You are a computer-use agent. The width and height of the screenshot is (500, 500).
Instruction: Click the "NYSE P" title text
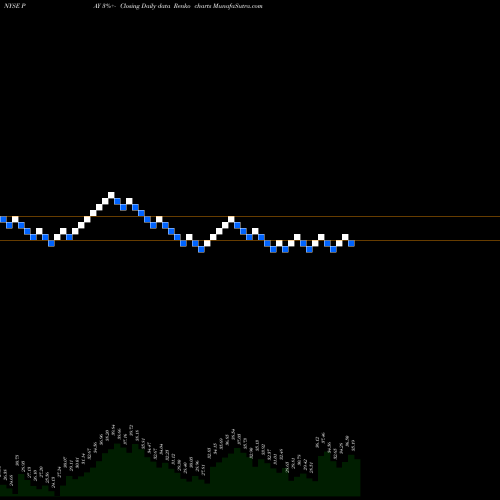pos(15,6)
